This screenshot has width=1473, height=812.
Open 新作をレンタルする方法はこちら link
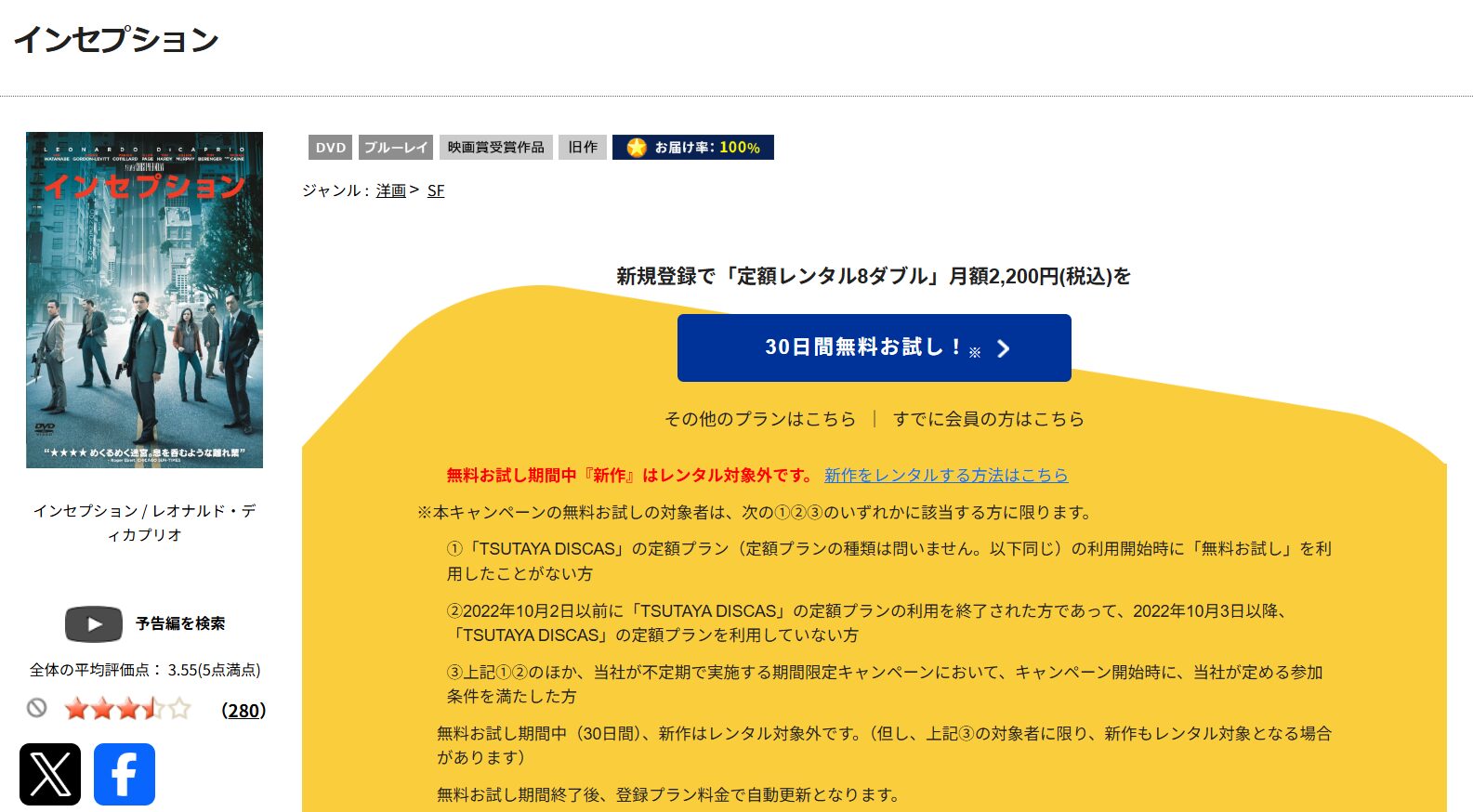(x=946, y=475)
